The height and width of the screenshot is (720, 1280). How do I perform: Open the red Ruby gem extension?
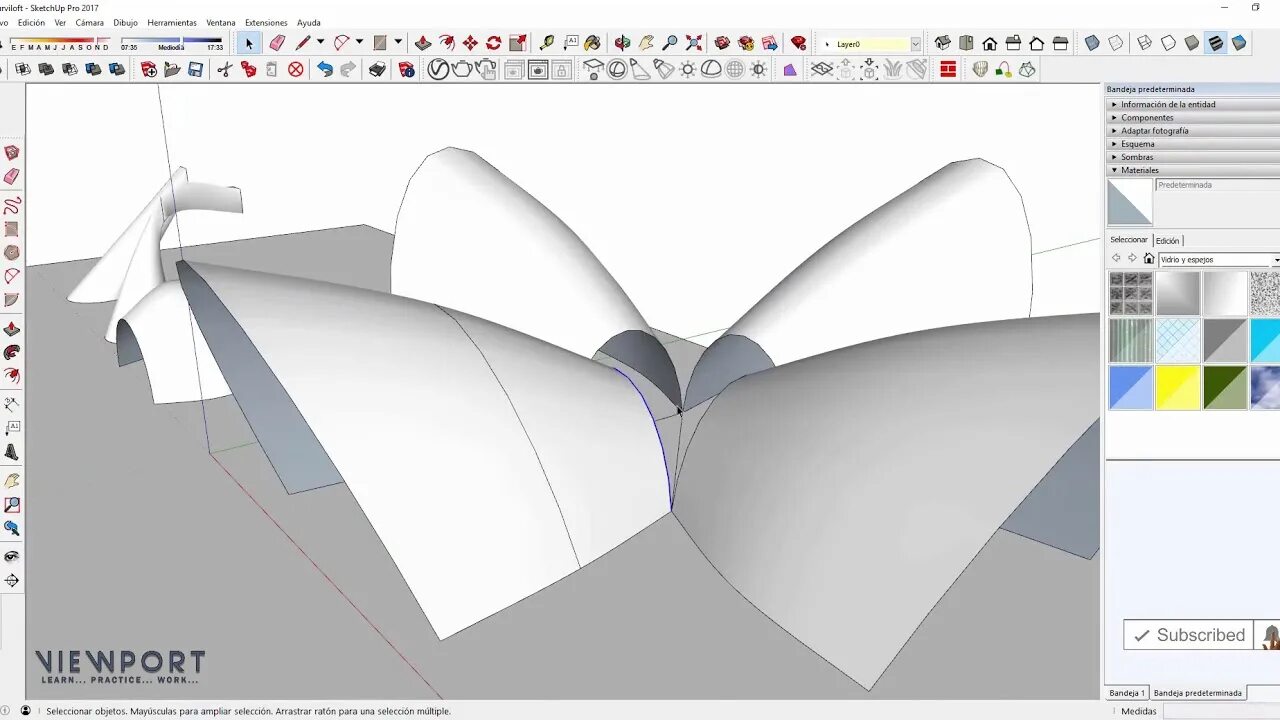[x=798, y=43]
